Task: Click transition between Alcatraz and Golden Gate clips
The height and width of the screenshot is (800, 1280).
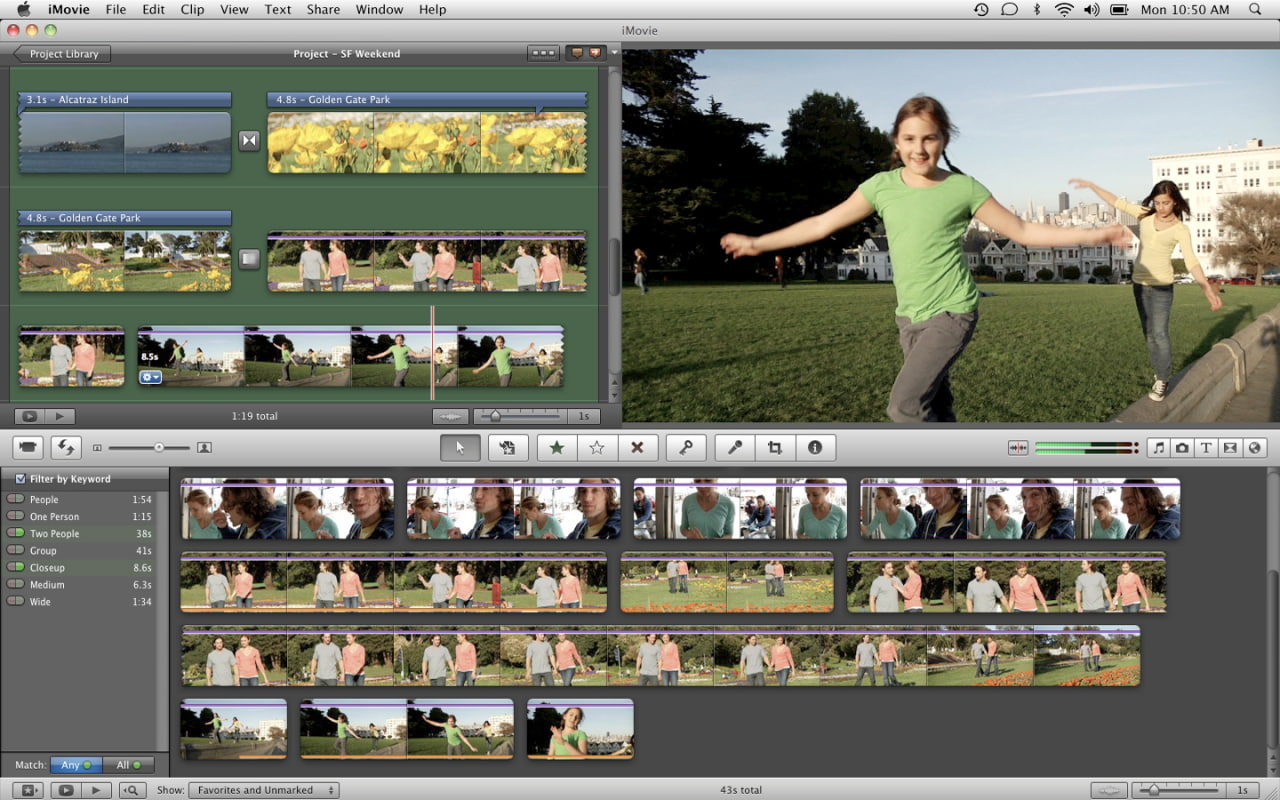Action: click(x=249, y=141)
